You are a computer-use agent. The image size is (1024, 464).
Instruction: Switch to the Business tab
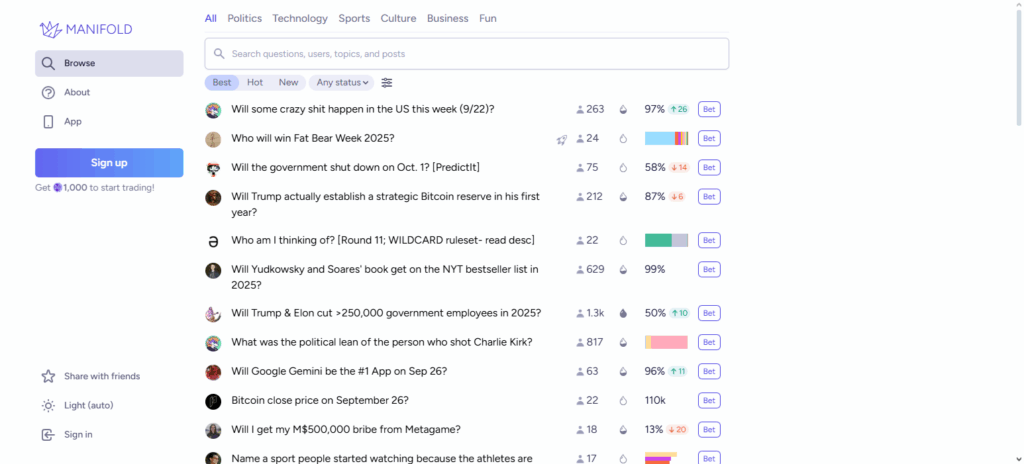(x=447, y=18)
